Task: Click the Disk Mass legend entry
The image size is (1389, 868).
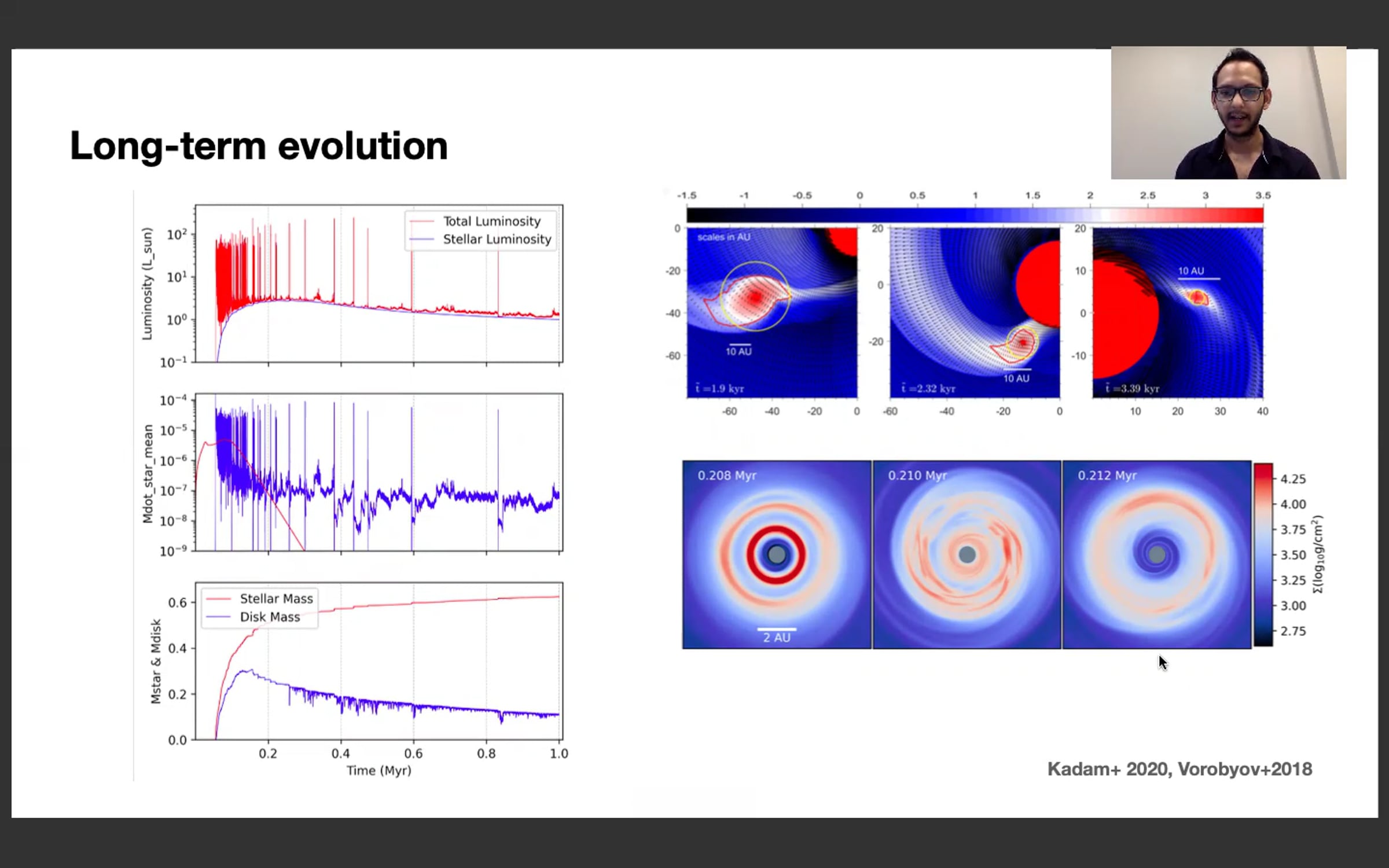Action: (x=253, y=617)
